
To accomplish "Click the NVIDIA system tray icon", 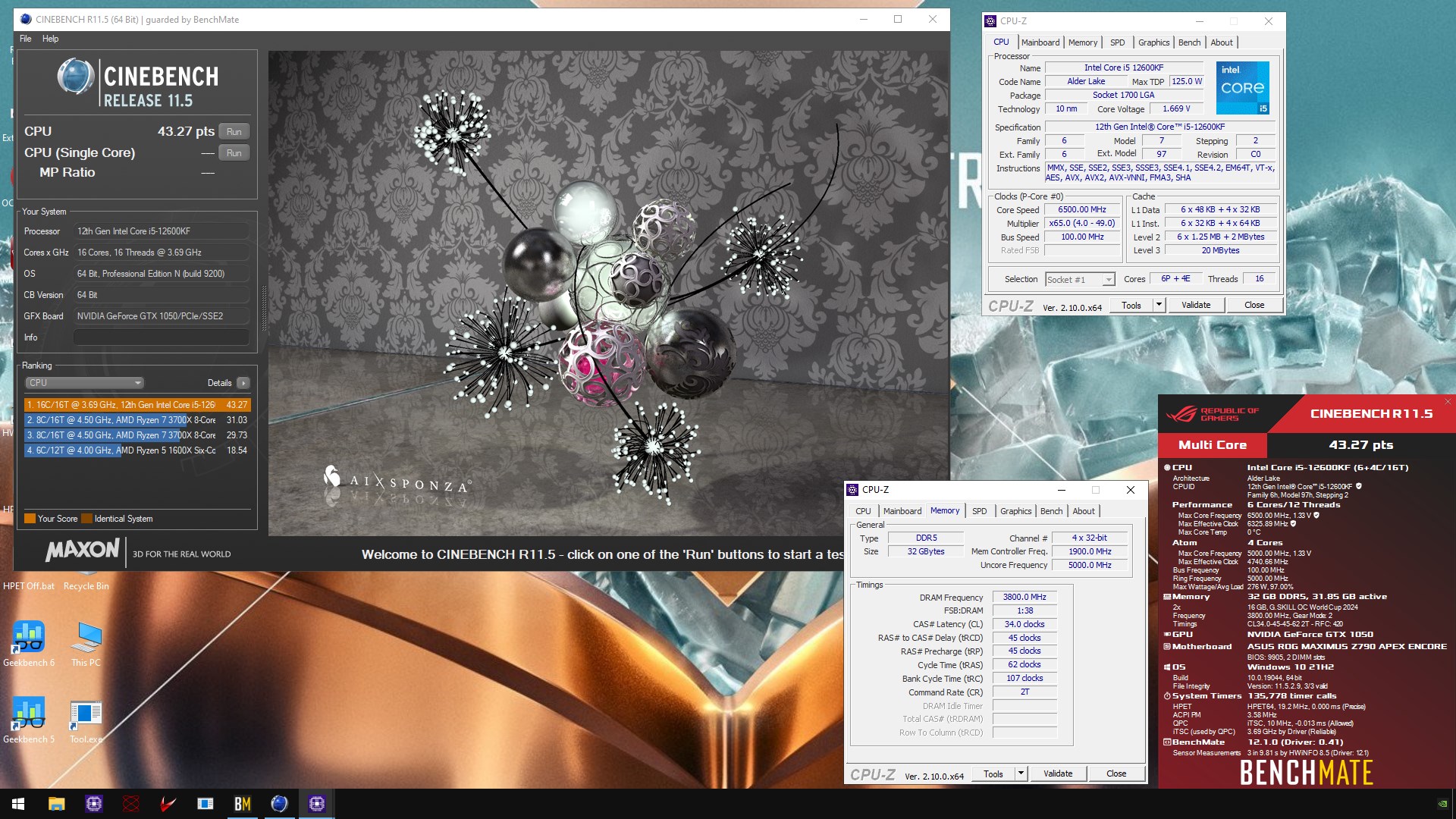I will [1442, 804].
